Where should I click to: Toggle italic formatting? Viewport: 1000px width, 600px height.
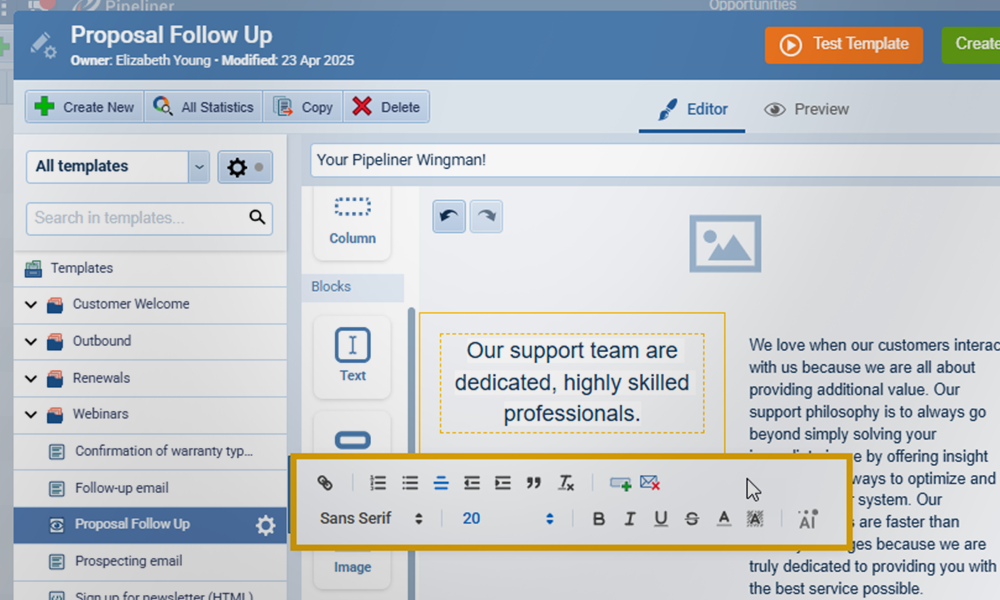630,519
